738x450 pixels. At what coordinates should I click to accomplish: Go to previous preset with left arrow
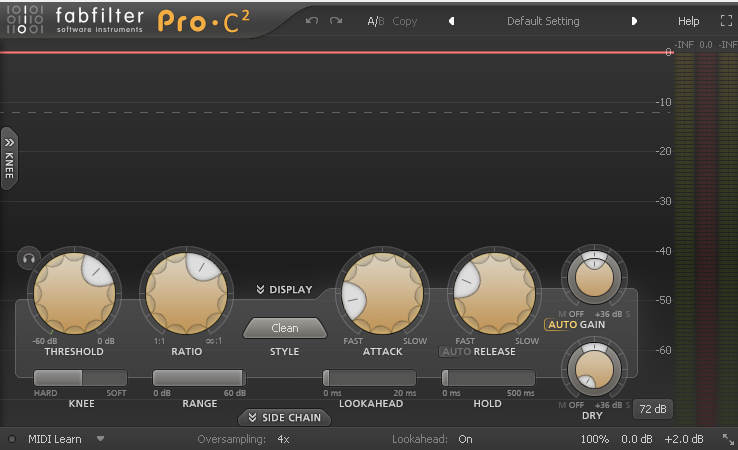tap(451, 21)
